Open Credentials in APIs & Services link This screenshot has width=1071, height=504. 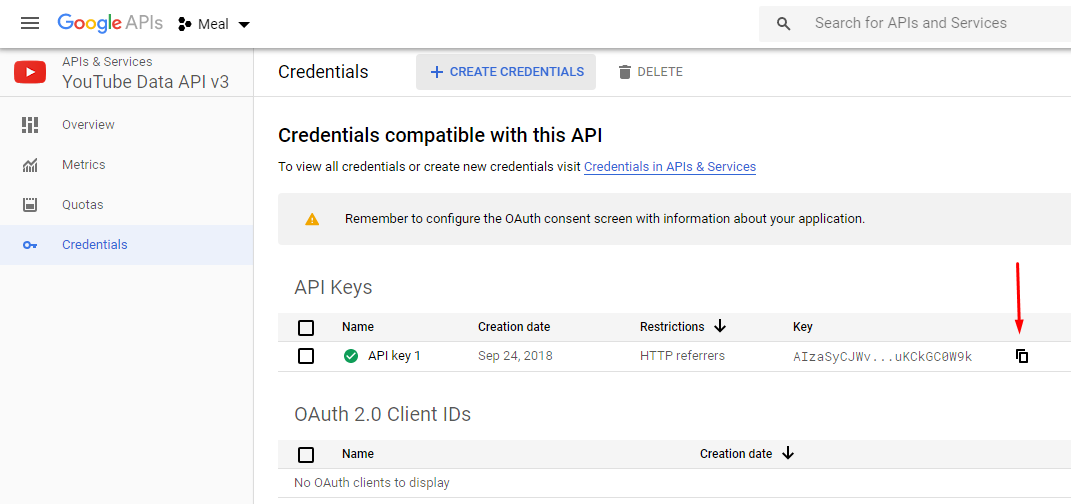click(670, 167)
